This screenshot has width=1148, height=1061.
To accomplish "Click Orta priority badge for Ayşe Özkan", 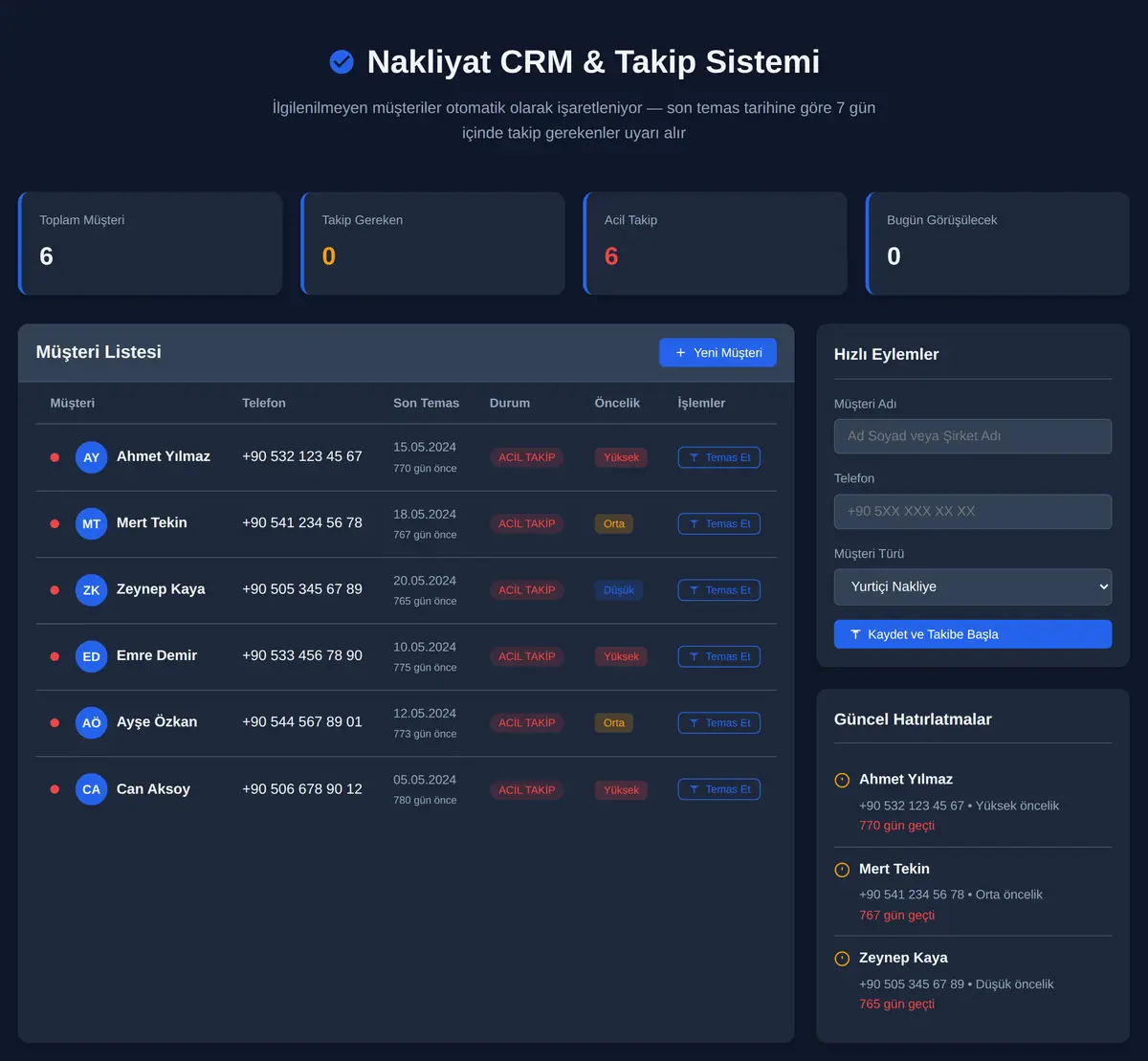I will 614,722.
